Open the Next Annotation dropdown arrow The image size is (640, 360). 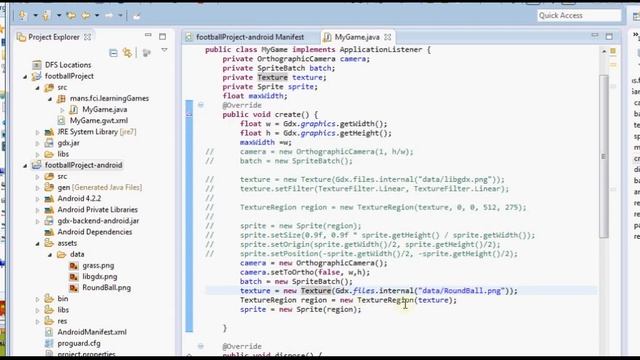tap(35, 16)
